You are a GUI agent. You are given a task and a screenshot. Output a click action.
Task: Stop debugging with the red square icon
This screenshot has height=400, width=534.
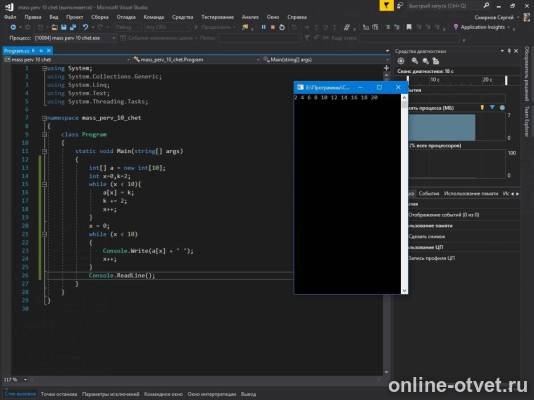(x=272, y=27)
